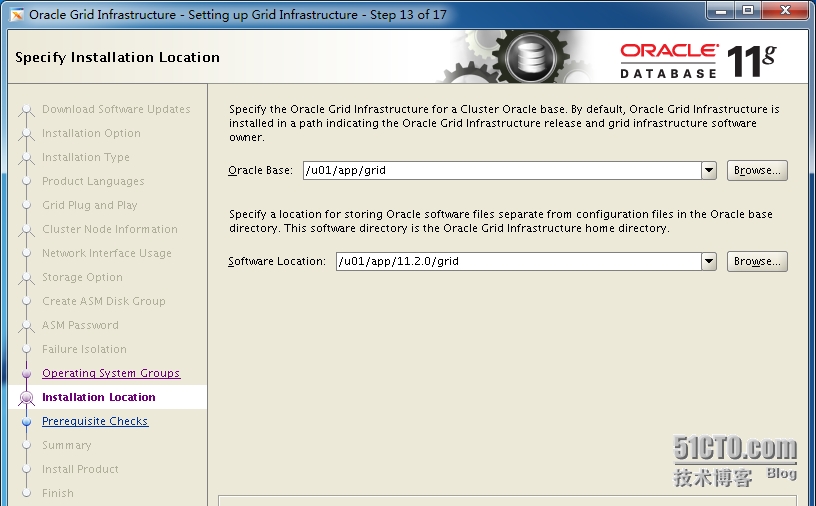The width and height of the screenshot is (816, 506).
Task: Click the Network Interface Usage step
Action: (x=107, y=253)
